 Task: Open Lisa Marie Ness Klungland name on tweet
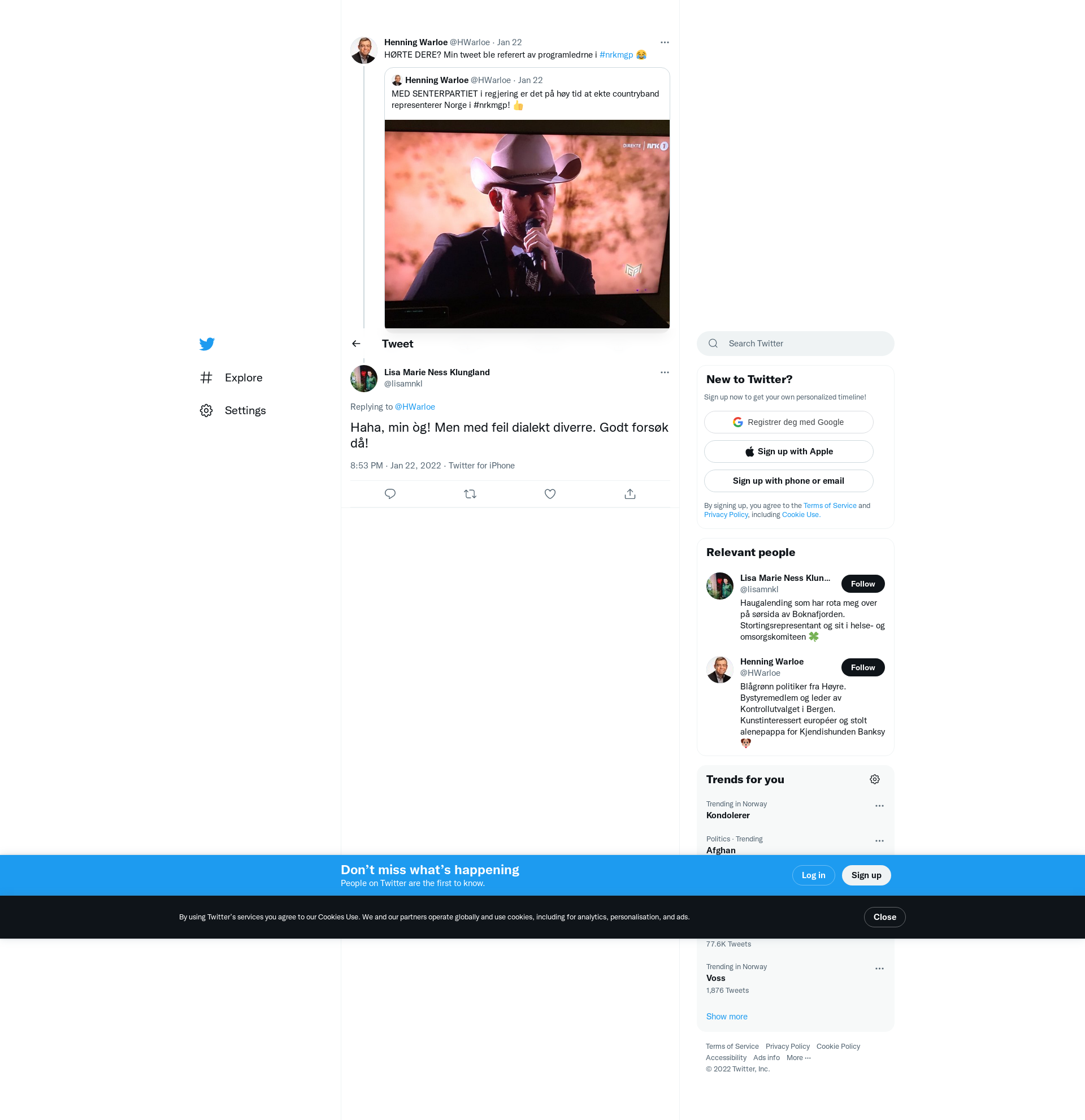pyautogui.click(x=437, y=372)
